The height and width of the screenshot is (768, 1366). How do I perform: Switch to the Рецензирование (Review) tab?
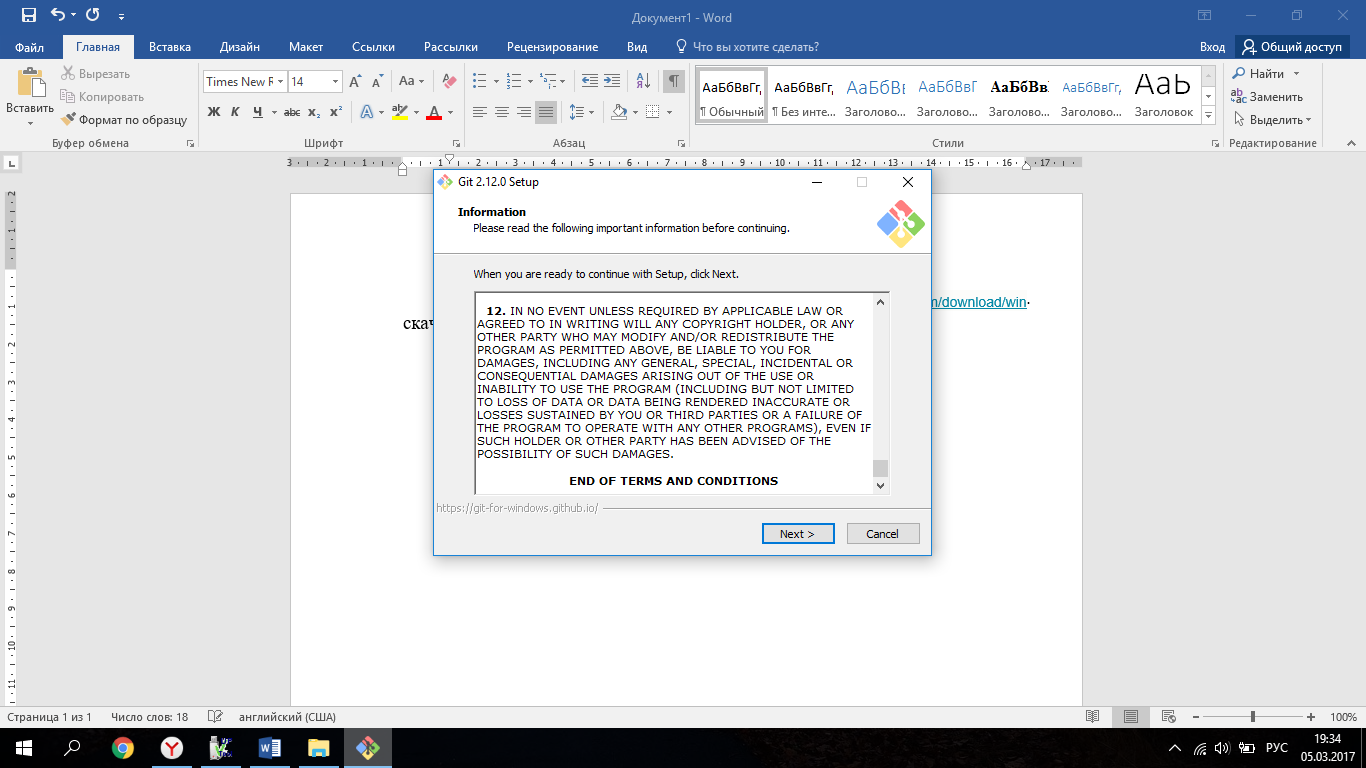click(552, 47)
